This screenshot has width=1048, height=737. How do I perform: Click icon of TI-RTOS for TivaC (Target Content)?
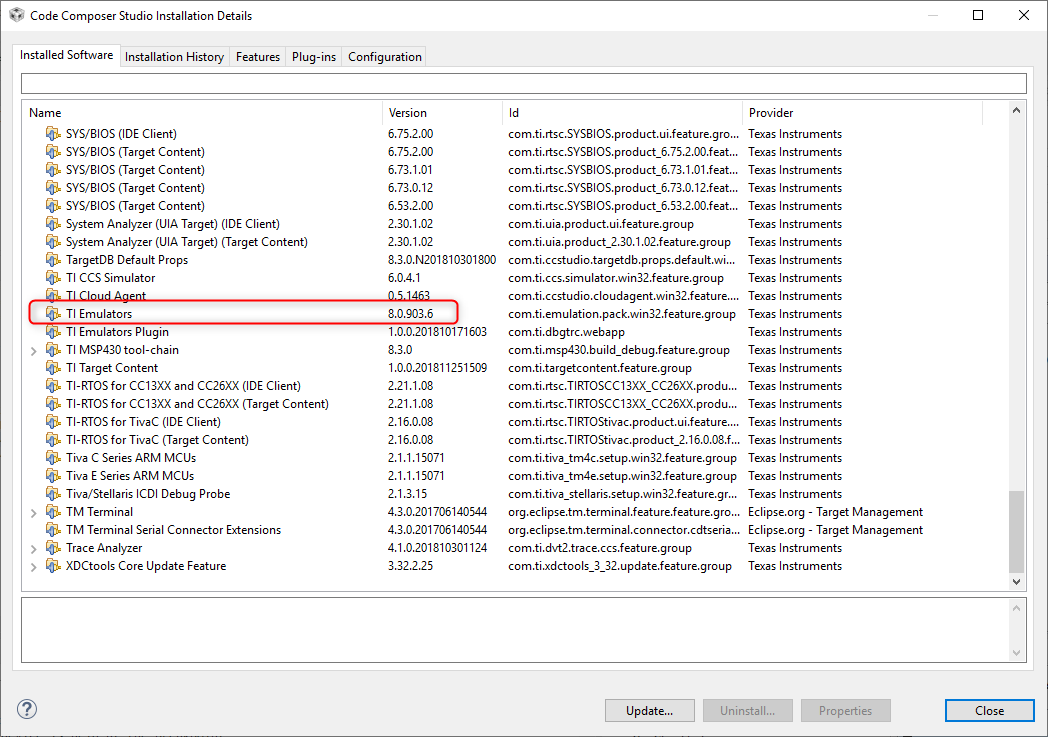(x=53, y=440)
